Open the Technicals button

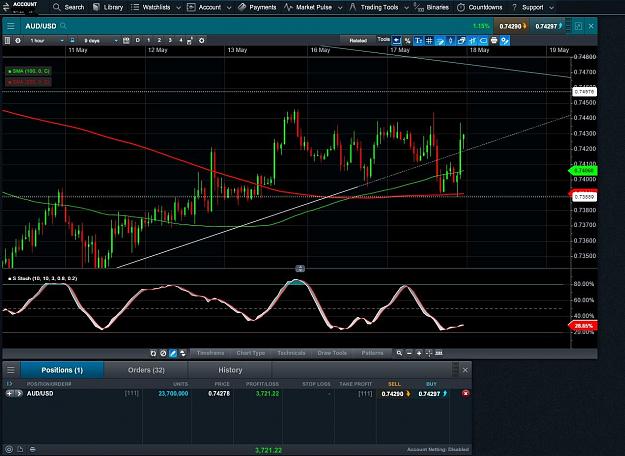click(x=291, y=353)
